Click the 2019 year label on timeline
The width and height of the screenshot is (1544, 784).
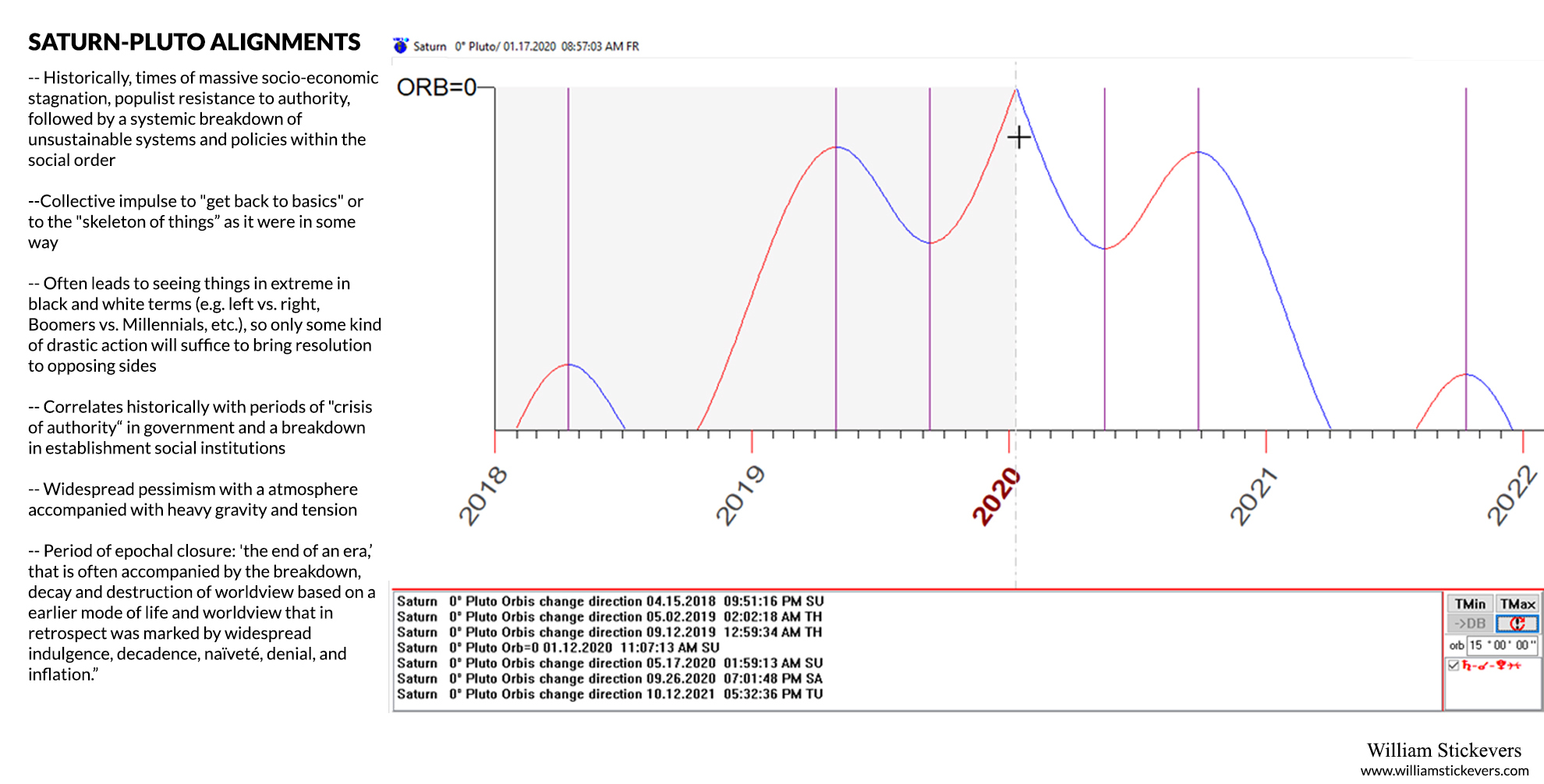(x=740, y=496)
